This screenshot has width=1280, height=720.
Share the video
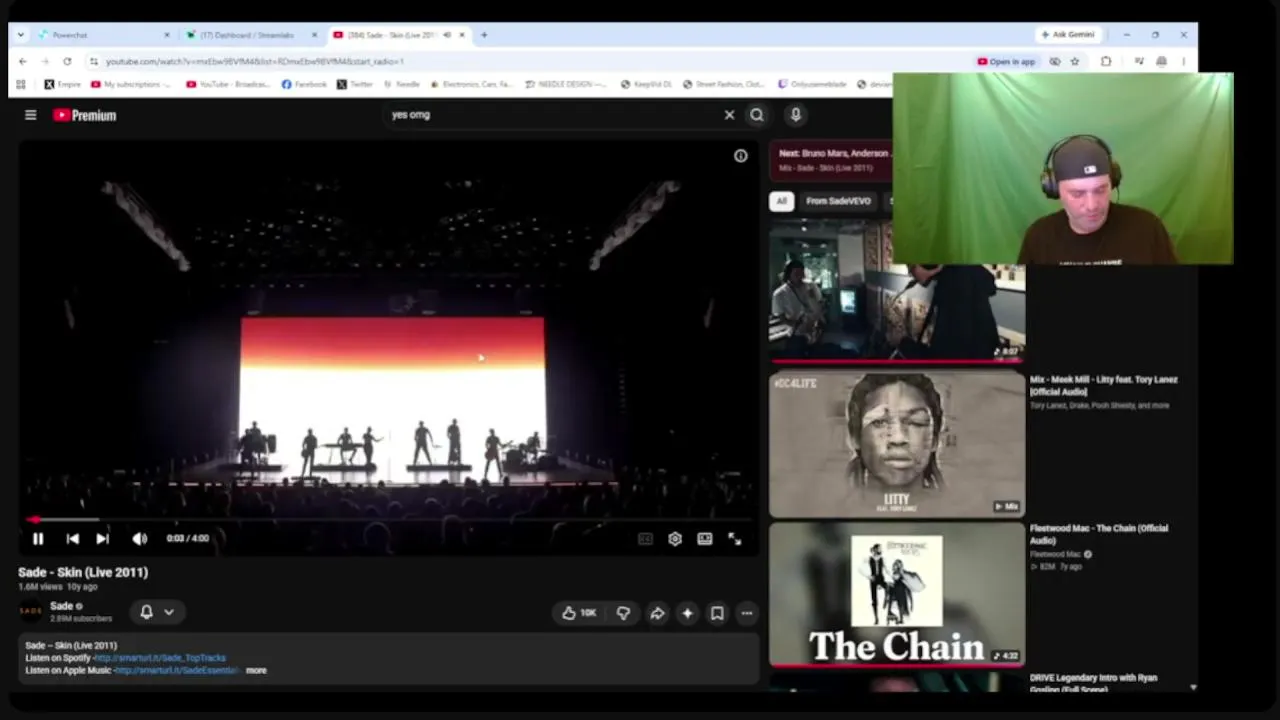657,613
